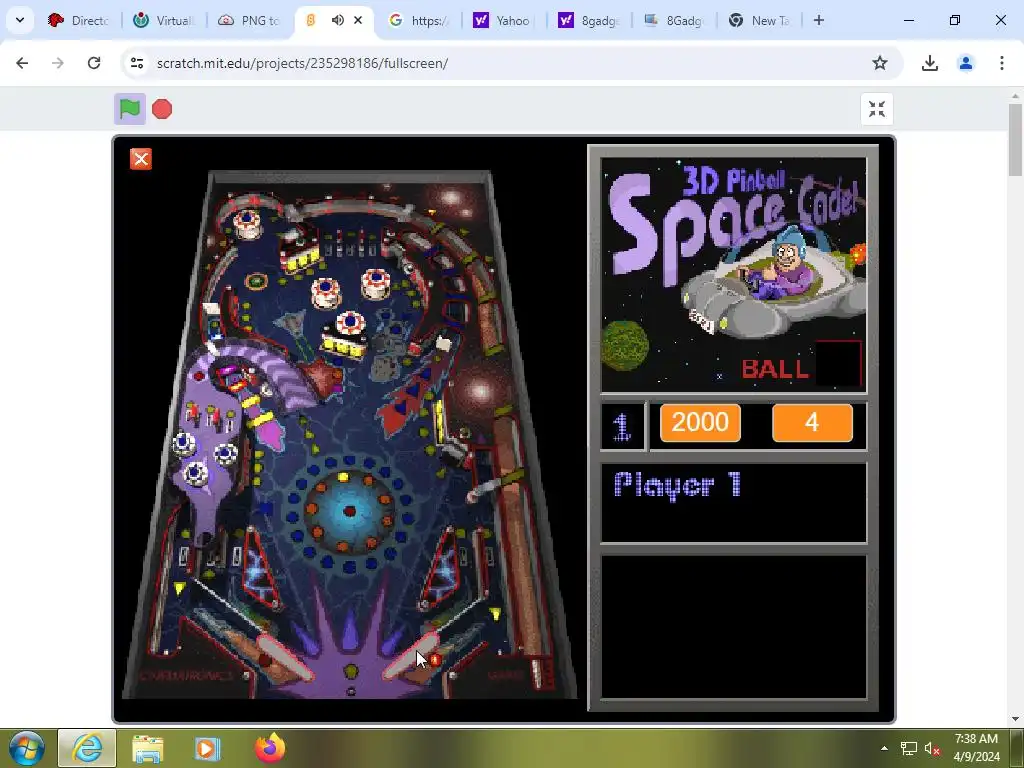Viewport: 1024px width, 768px height.
Task: Stop the project with the red stop button
Action: click(x=162, y=109)
